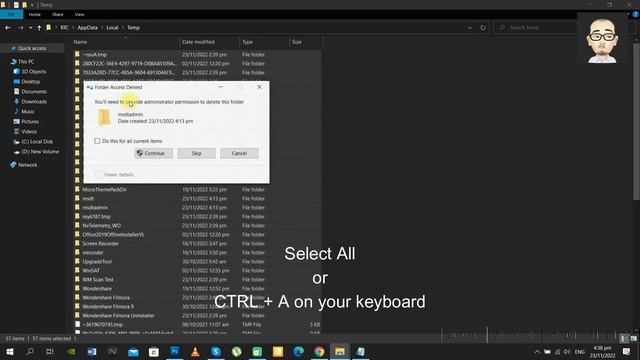Open Videos in navigation pane
The width and height of the screenshot is (640, 360).
point(29,131)
